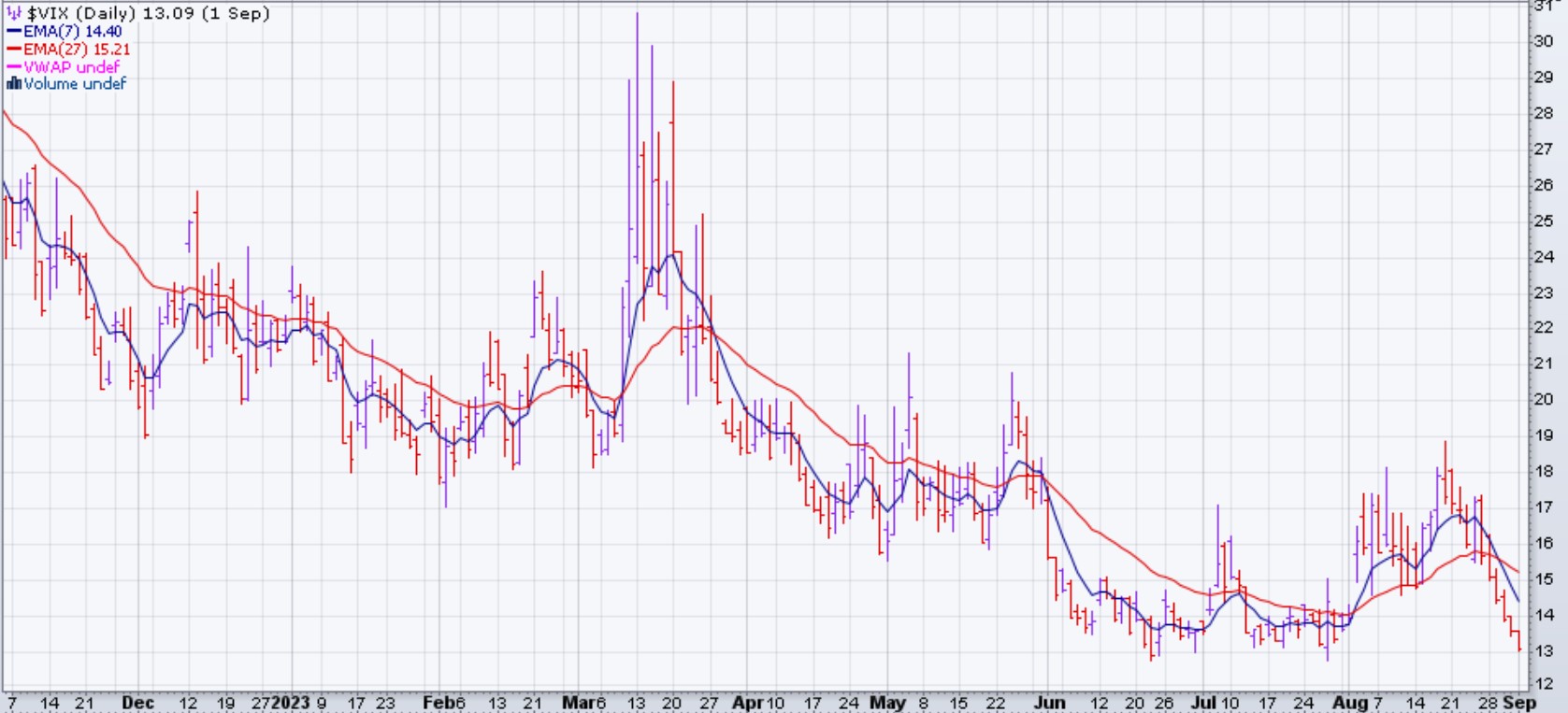Click the Volume bars icon in the legend
1568x713 pixels.
point(14,84)
